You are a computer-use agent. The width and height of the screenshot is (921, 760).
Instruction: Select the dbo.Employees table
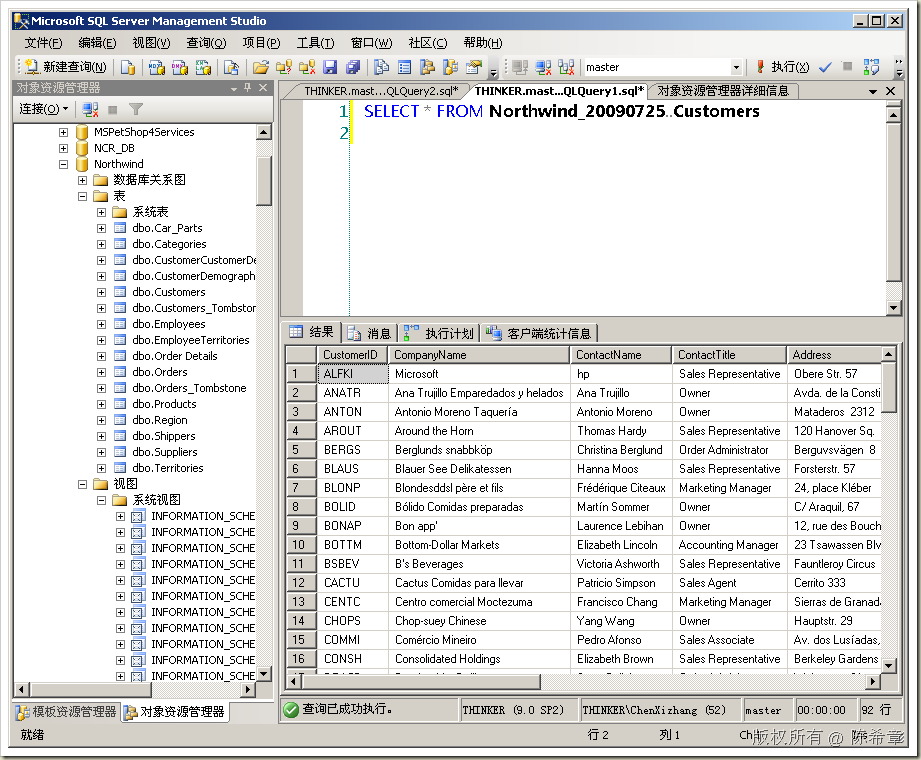169,324
